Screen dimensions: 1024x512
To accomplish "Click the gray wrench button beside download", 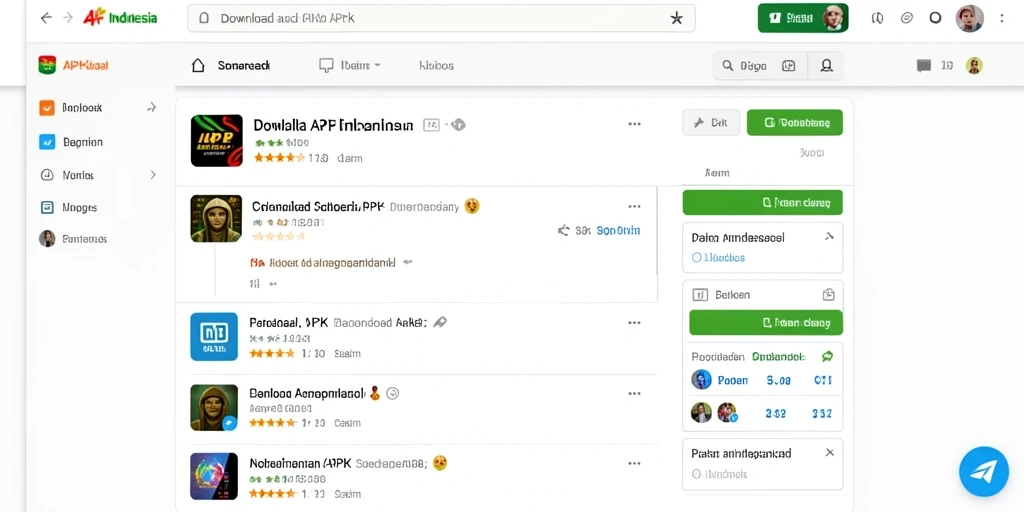I will click(x=711, y=122).
